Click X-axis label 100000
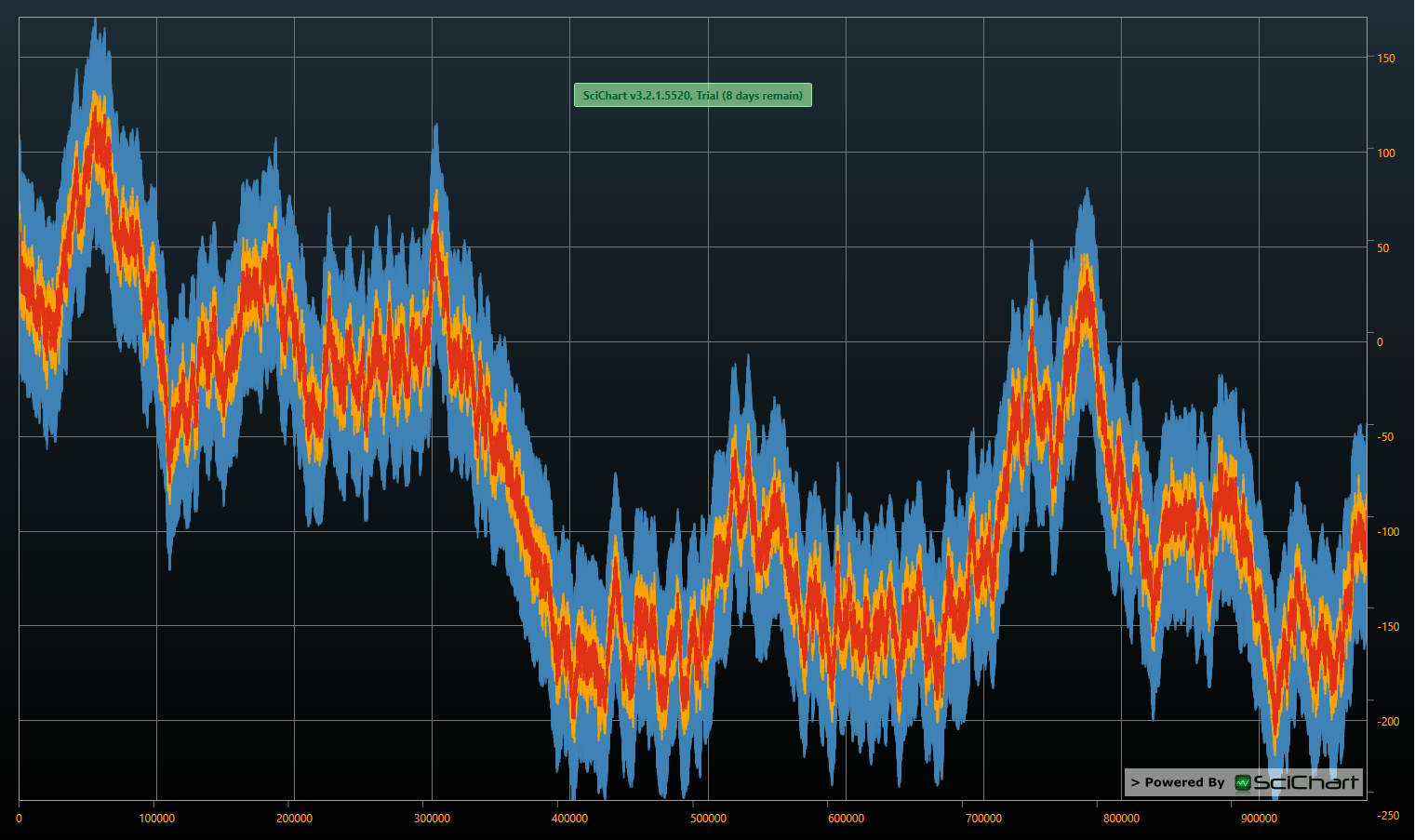This screenshot has width=1415, height=840. click(156, 819)
